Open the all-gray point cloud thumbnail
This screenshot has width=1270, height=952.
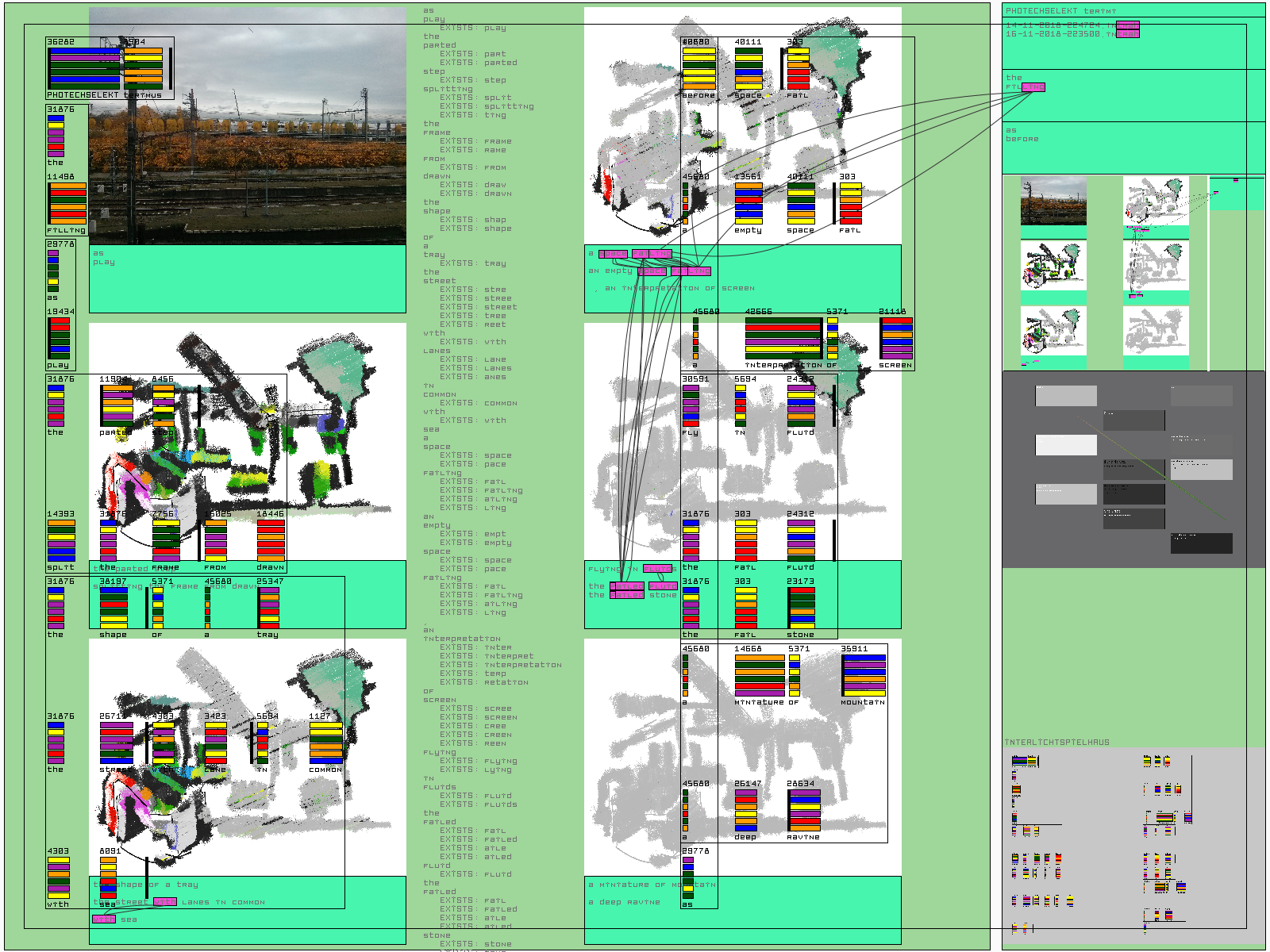1156,330
